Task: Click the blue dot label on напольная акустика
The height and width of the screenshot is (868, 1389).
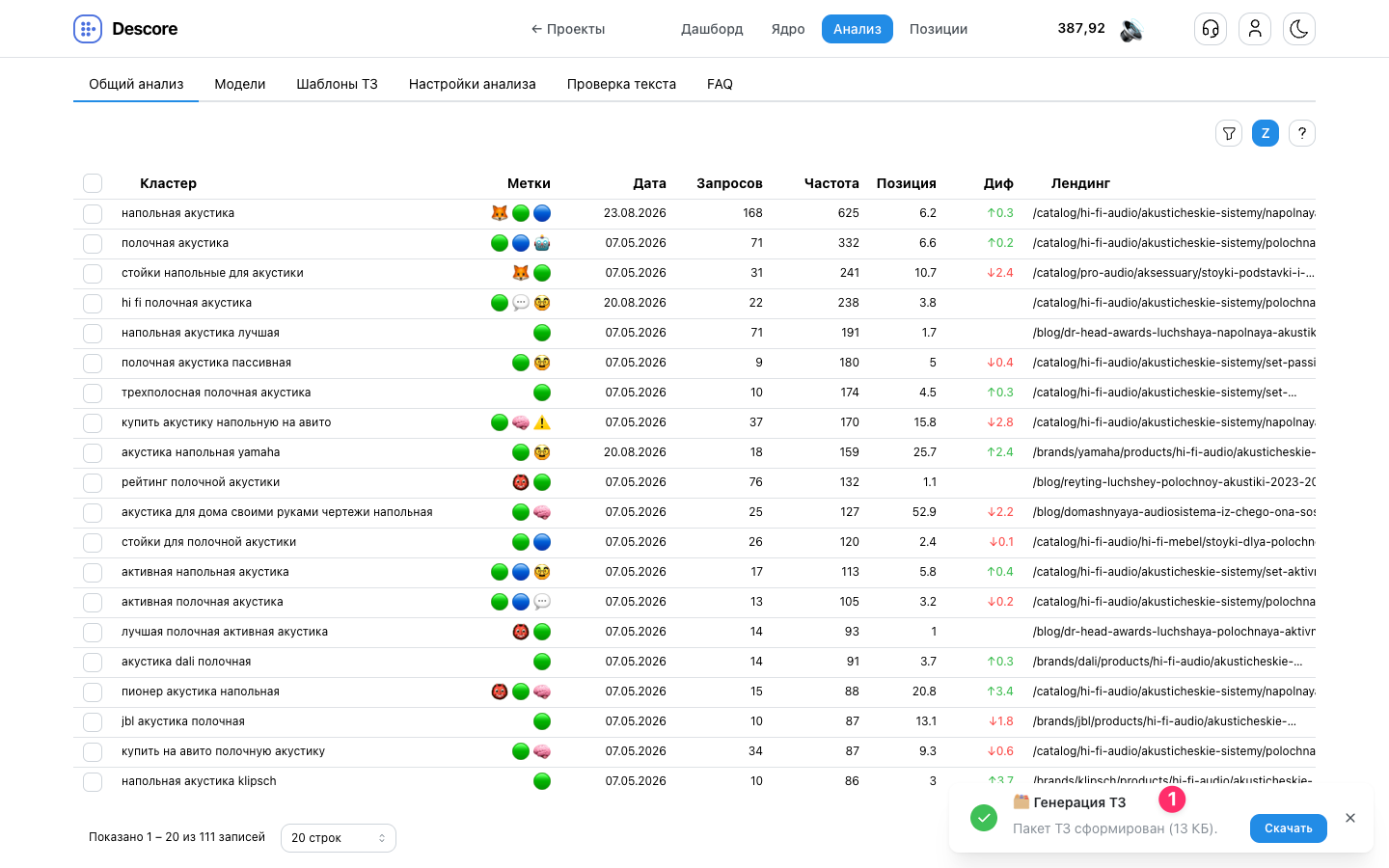Action: click(x=542, y=213)
